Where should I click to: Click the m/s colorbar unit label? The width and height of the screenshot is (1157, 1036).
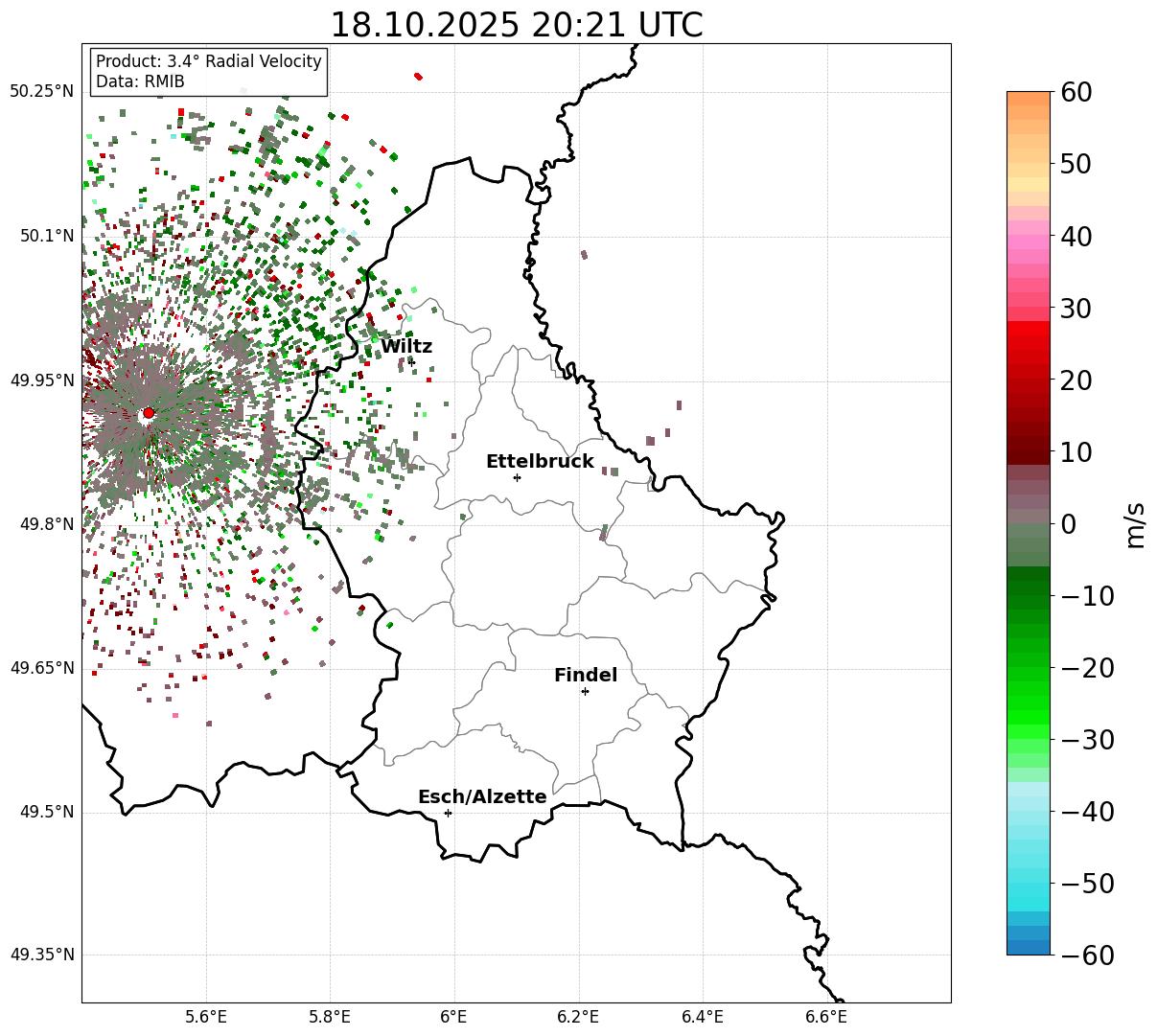(1135, 524)
